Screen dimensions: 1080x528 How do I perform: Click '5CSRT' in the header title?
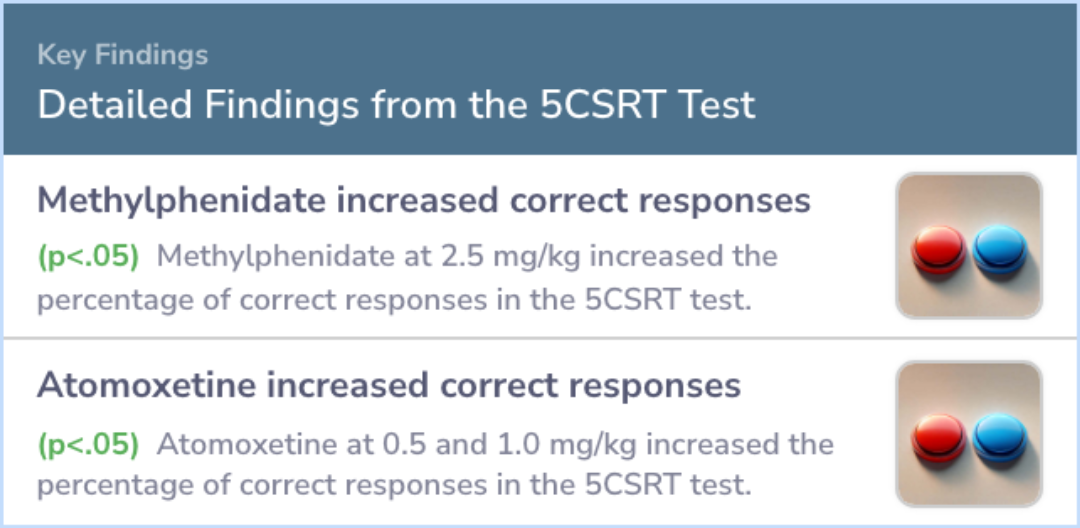606,105
